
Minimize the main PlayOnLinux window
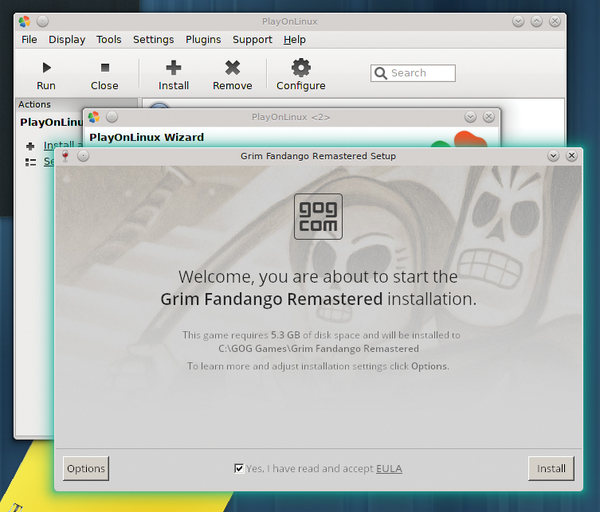point(518,21)
